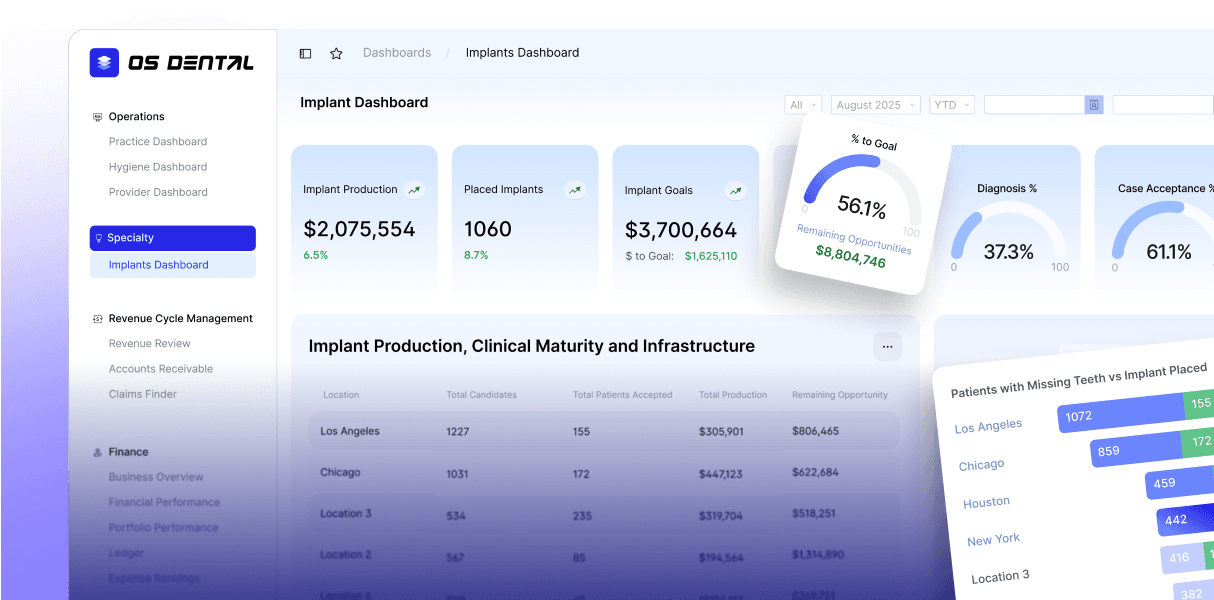Sort by Total Production column header
Image resolution: width=1214 pixels, height=600 pixels.
pos(733,395)
